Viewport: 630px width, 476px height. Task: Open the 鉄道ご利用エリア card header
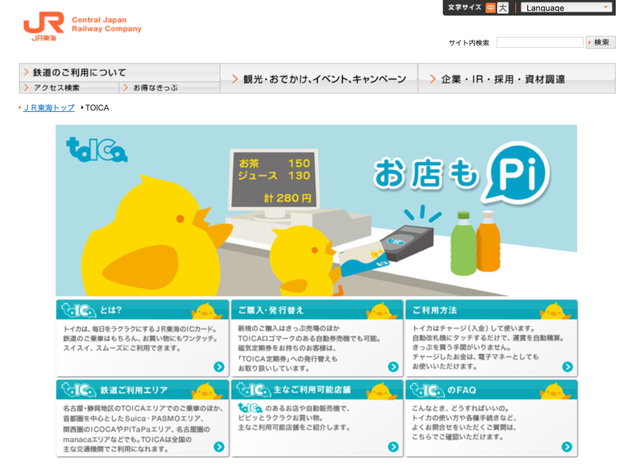click(x=143, y=390)
